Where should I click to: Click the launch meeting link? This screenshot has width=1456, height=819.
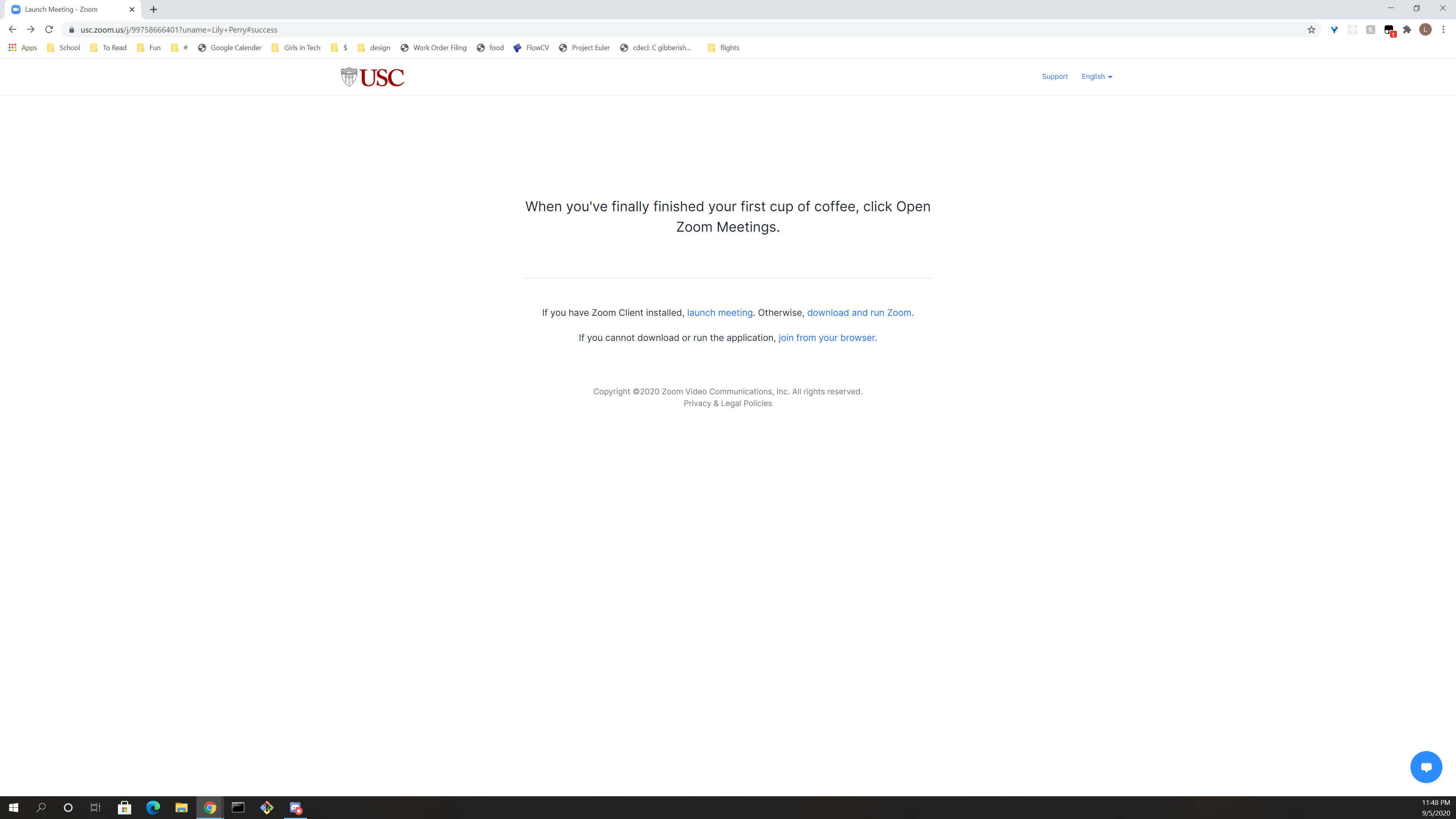point(720,313)
